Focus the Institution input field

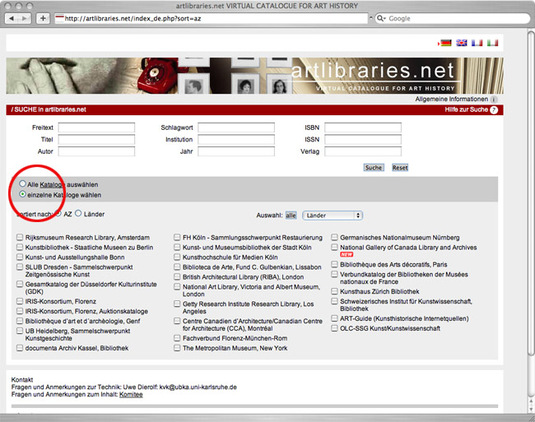pos(236,140)
